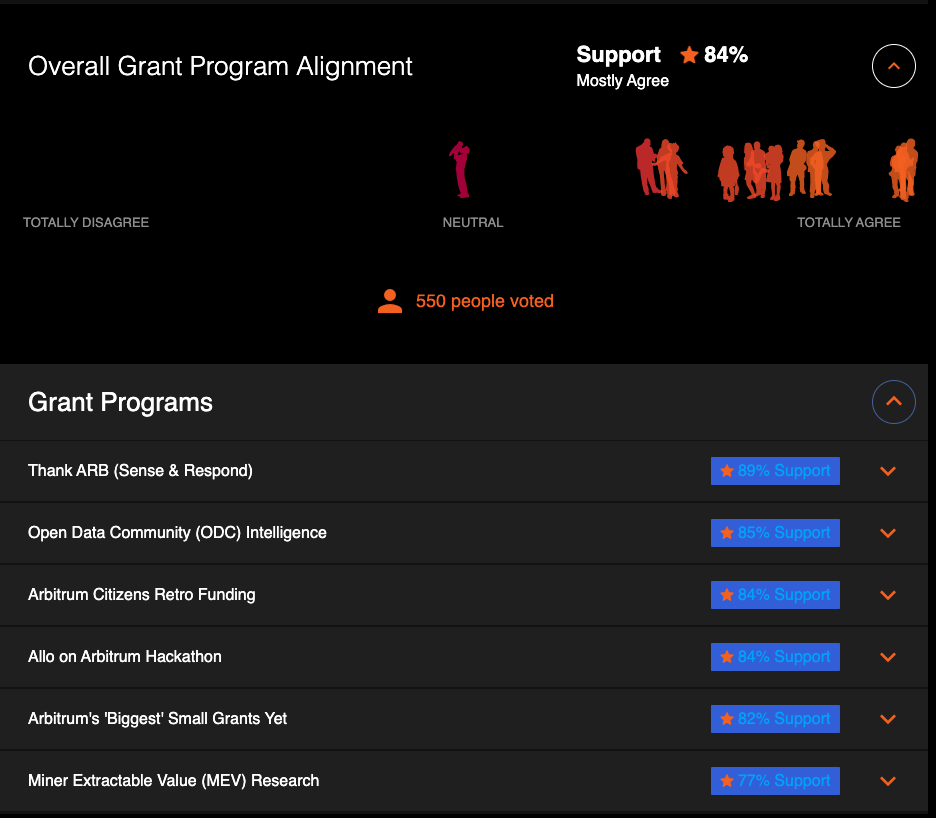The width and height of the screenshot is (936, 818).
Task: Click the orange star beside 84%
Action: [689, 55]
